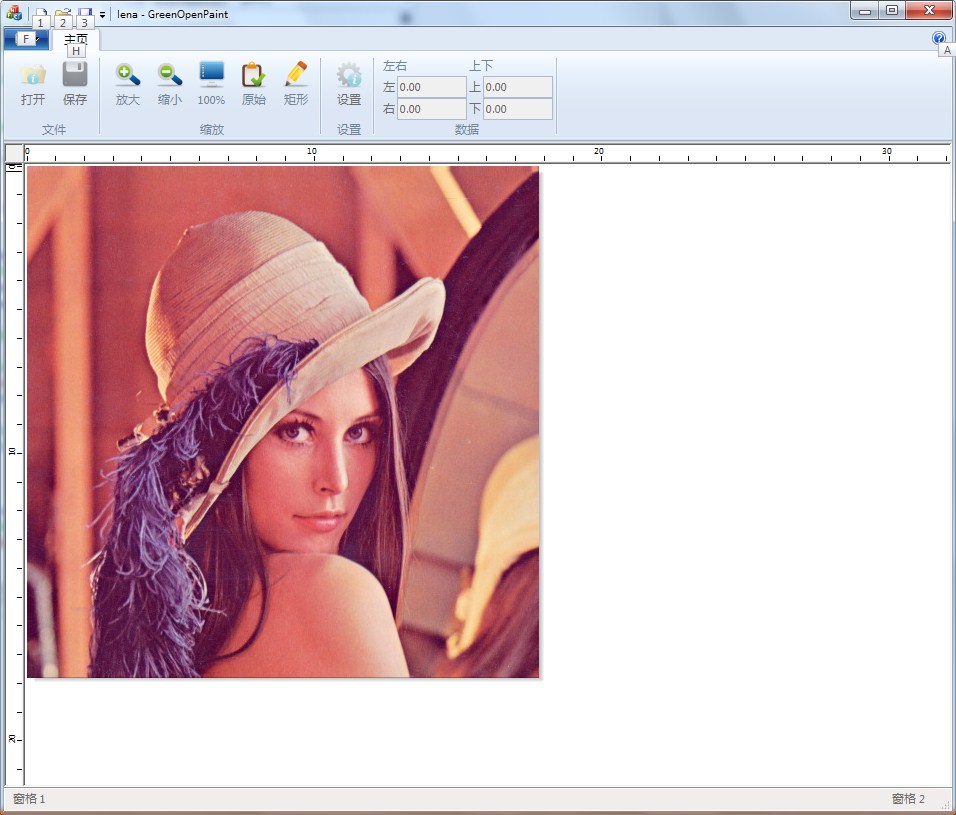Click the 上 (top) value input field

pyautogui.click(x=518, y=88)
